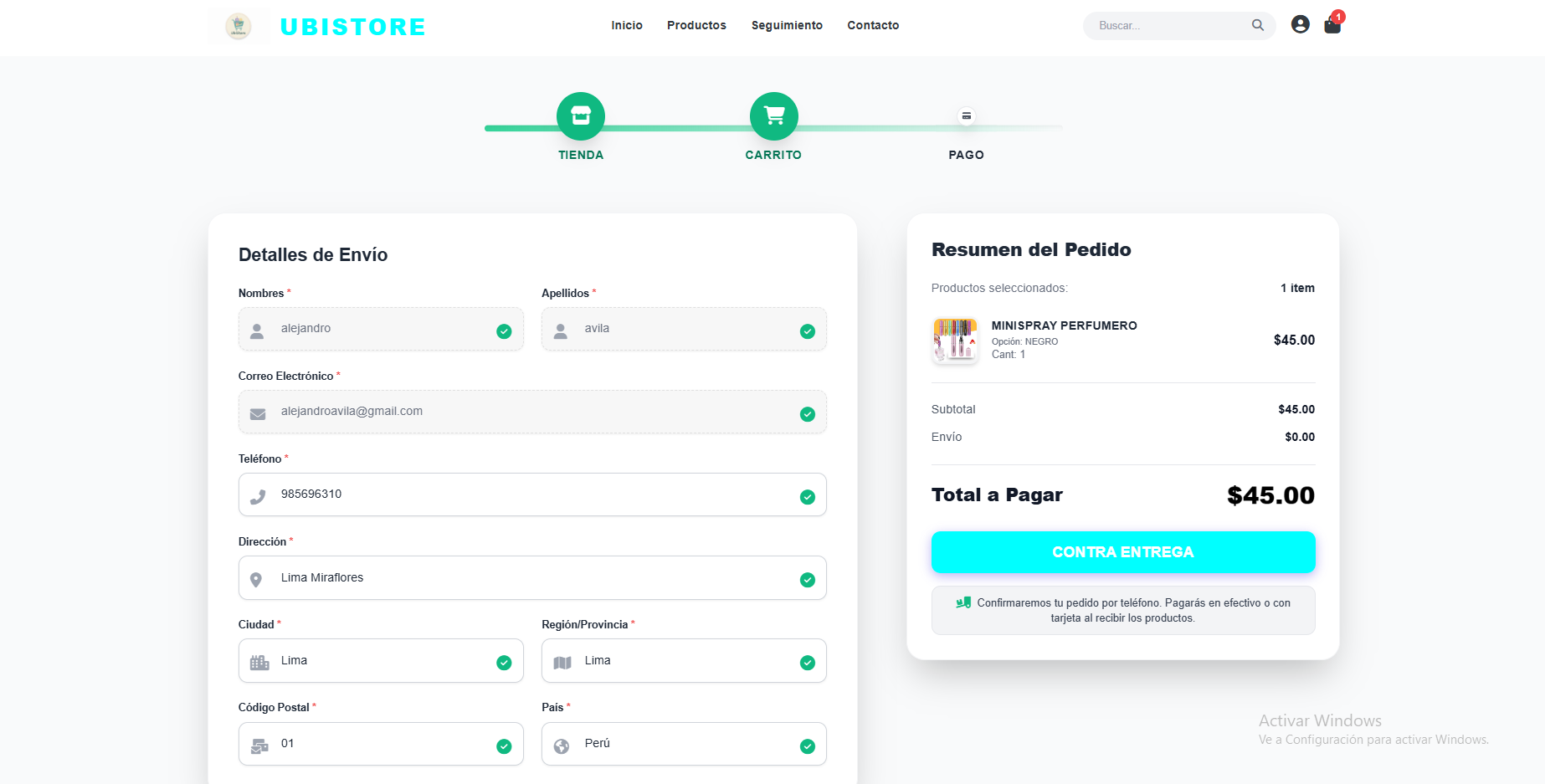
Task: Select the País field showing Perú
Action: pos(684,744)
